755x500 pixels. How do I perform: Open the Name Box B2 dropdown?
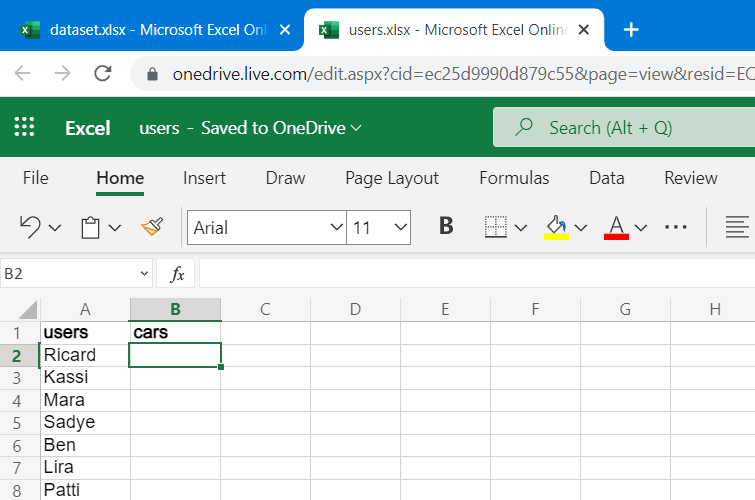point(144,274)
